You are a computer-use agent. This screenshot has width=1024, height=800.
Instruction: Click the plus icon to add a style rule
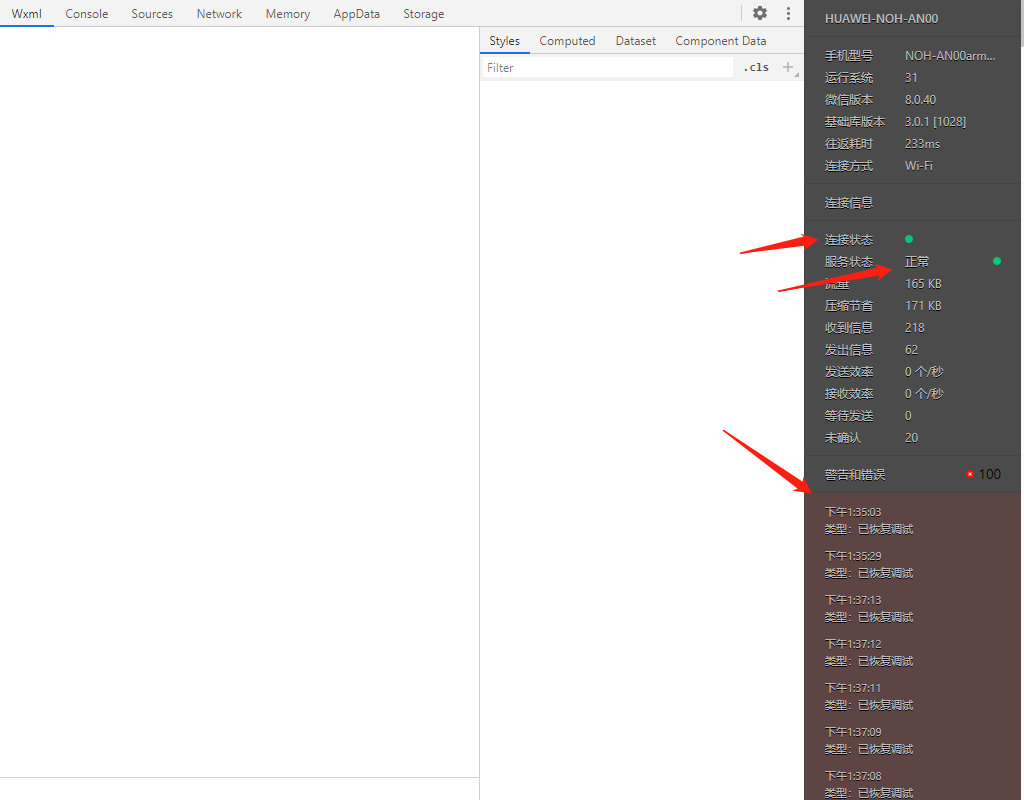click(788, 67)
